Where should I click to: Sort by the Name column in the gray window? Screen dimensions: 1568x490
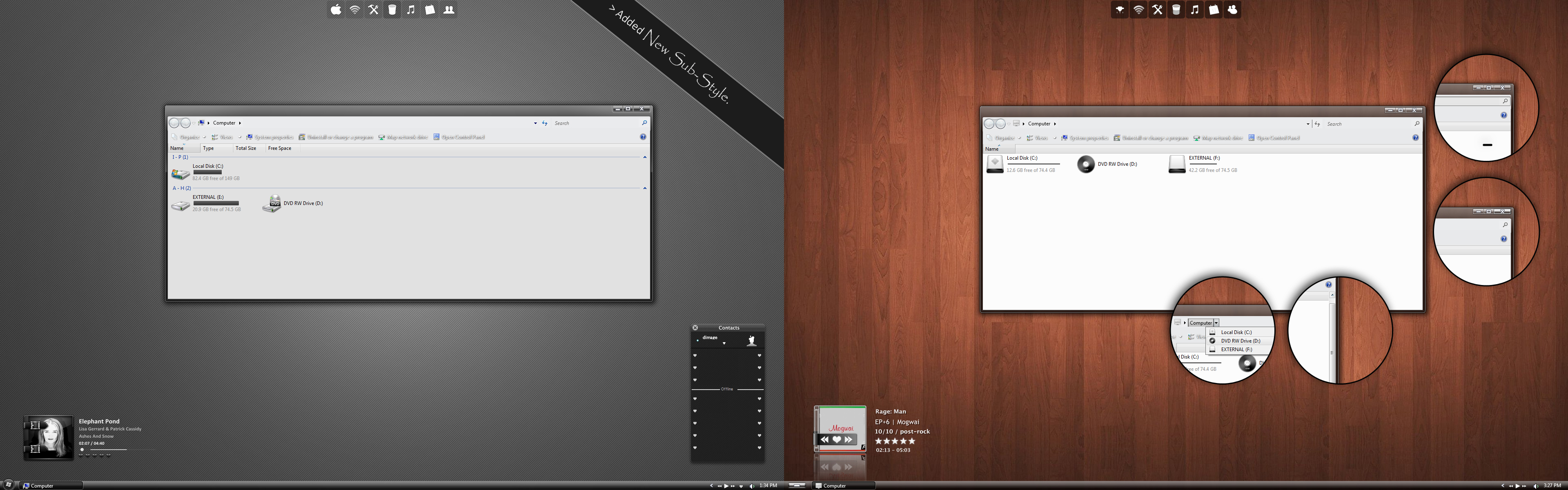point(184,148)
